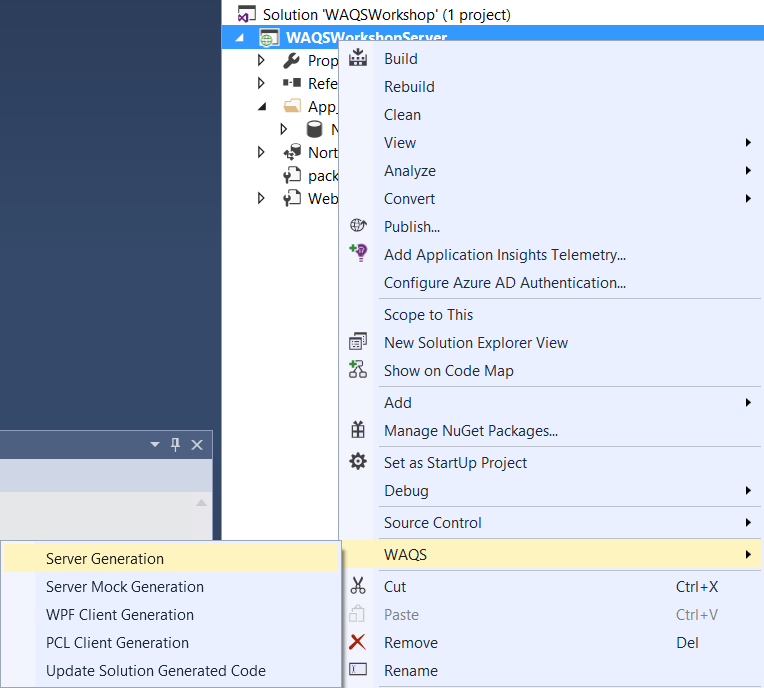Collapse the WAQSWorkshopServer project node
The height and width of the screenshot is (688, 764).
click(239, 38)
